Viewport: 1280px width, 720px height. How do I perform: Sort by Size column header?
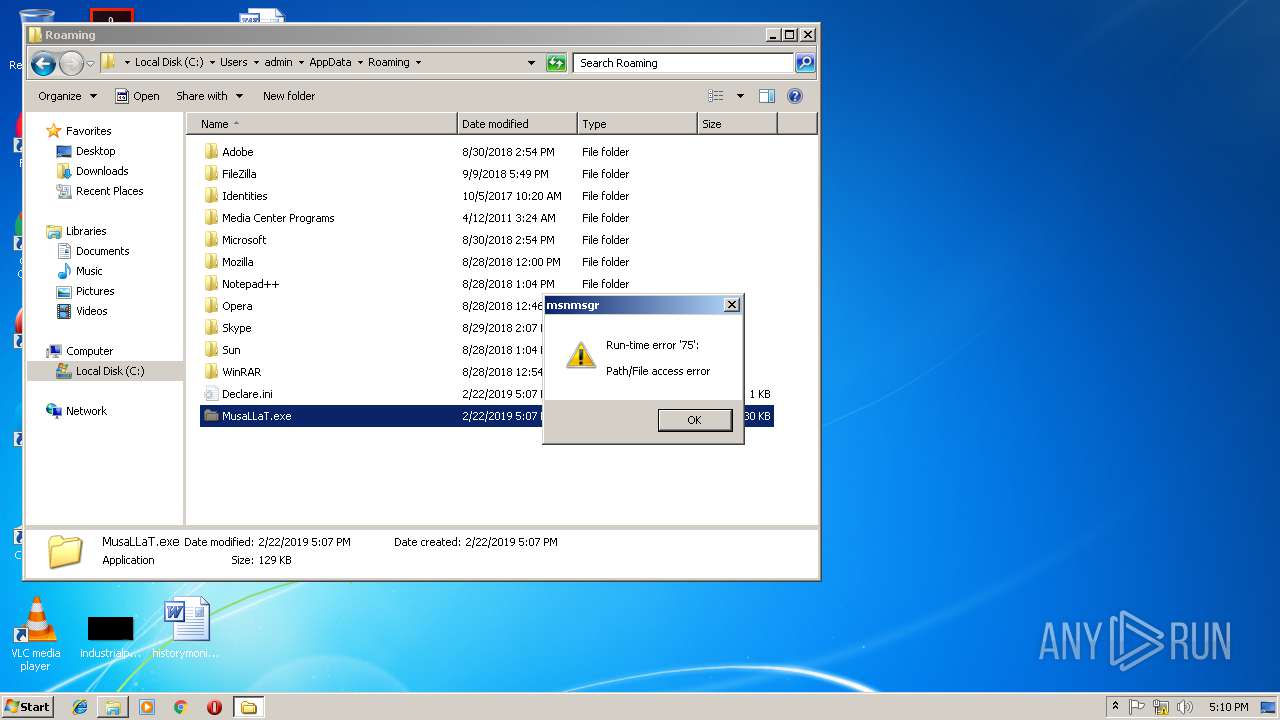click(737, 124)
